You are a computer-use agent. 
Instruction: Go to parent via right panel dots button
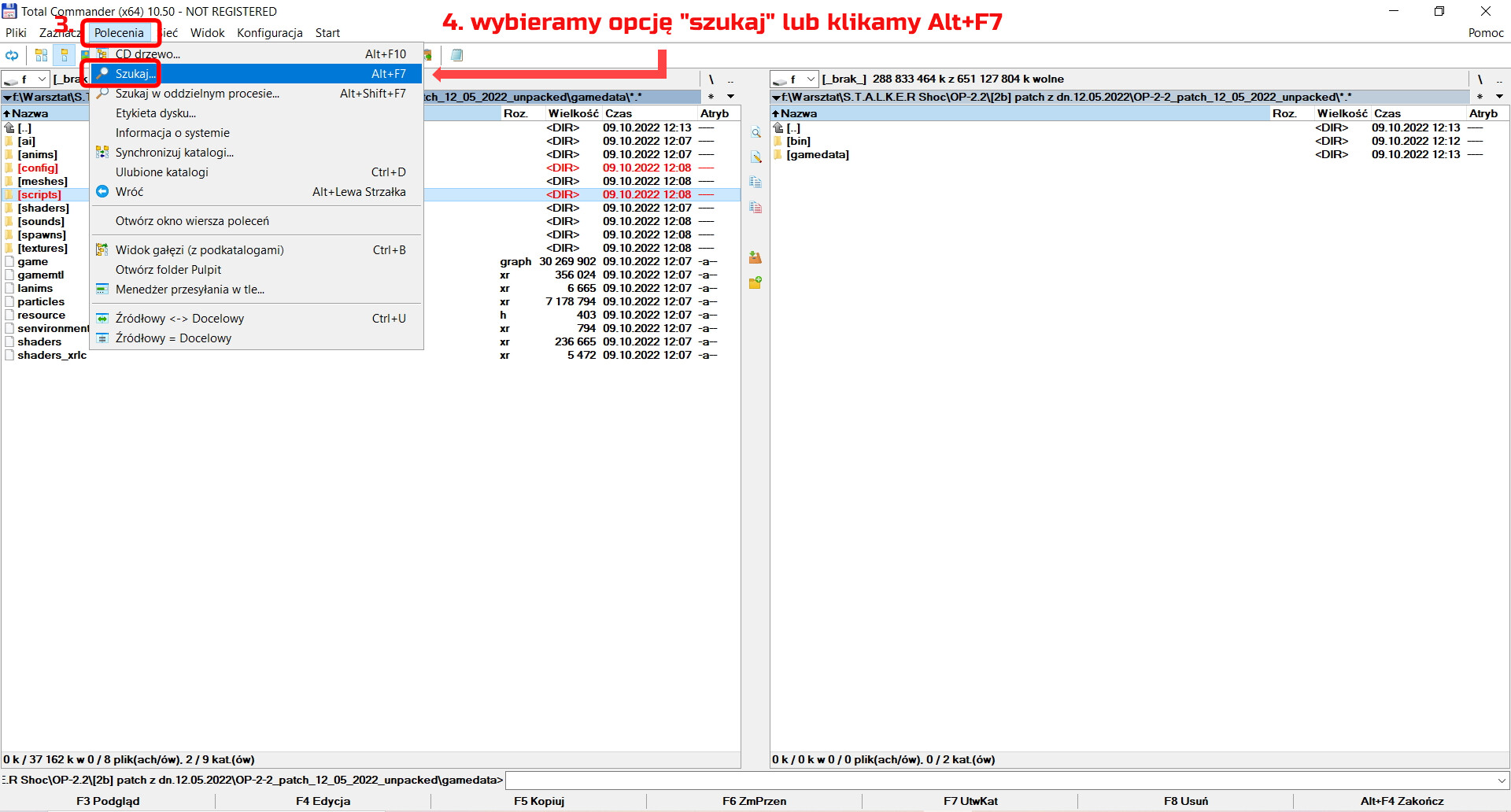tap(1499, 79)
